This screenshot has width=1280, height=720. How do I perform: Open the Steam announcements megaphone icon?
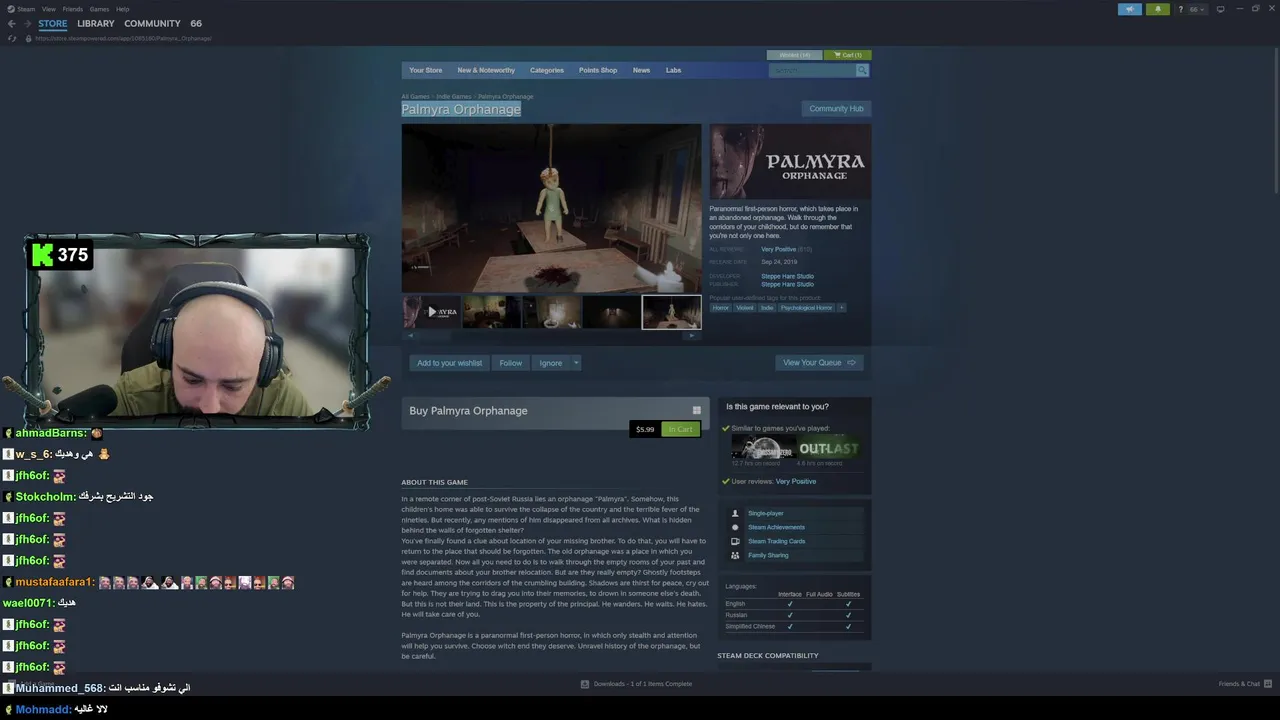tap(1129, 9)
